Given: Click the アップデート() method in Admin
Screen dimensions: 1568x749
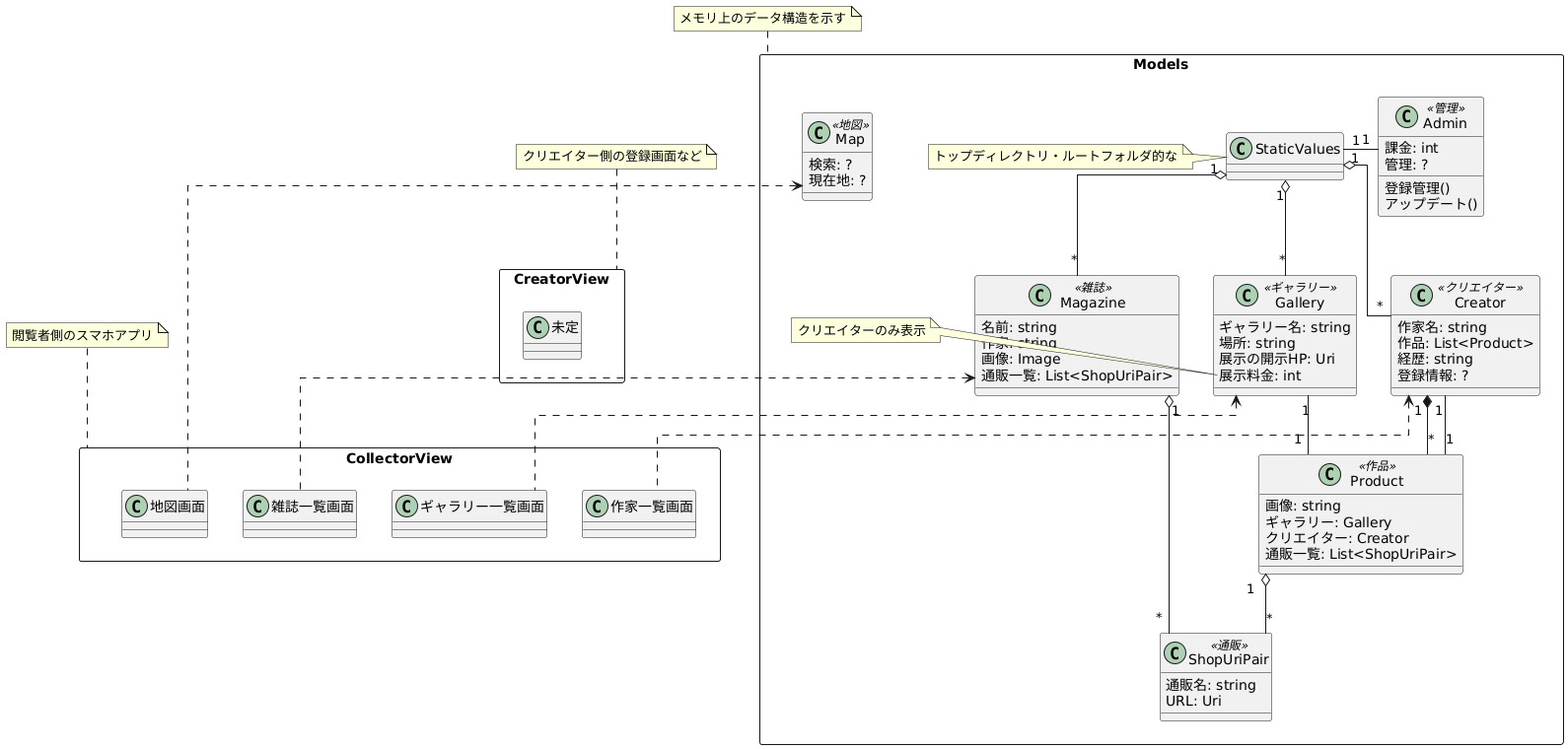Looking at the screenshot, I should tap(1431, 203).
